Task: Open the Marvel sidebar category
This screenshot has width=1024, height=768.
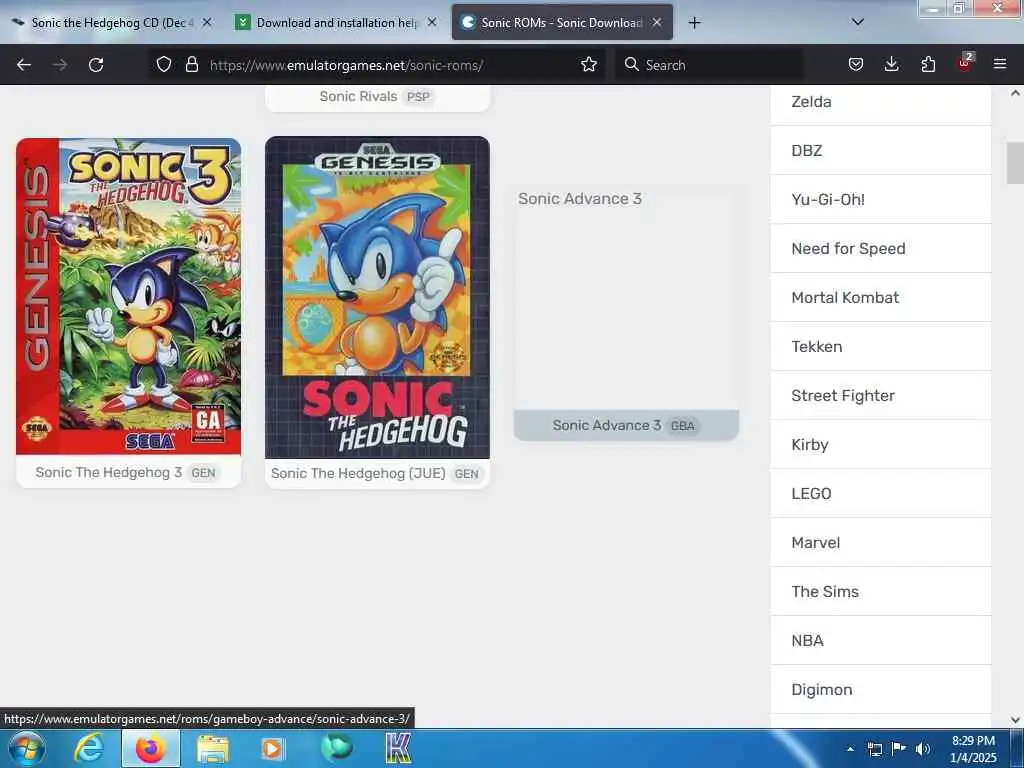Action: click(x=880, y=543)
